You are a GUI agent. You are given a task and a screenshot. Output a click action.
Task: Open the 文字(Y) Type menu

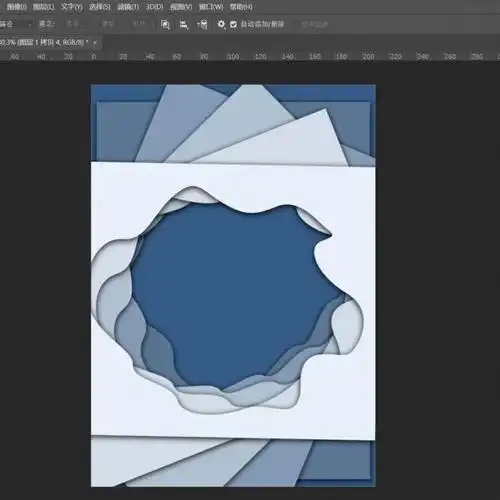click(x=72, y=7)
